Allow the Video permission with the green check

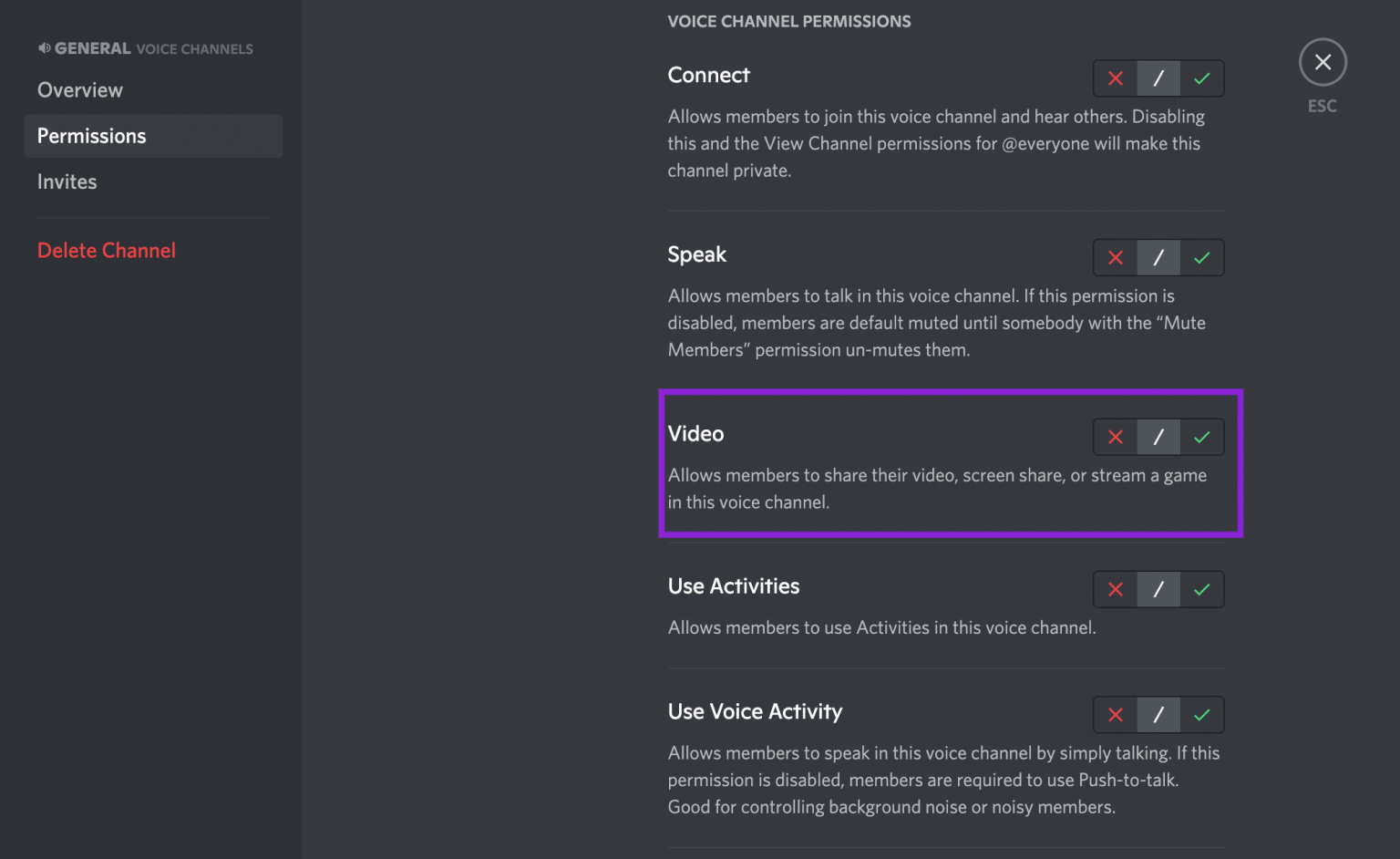1201,437
